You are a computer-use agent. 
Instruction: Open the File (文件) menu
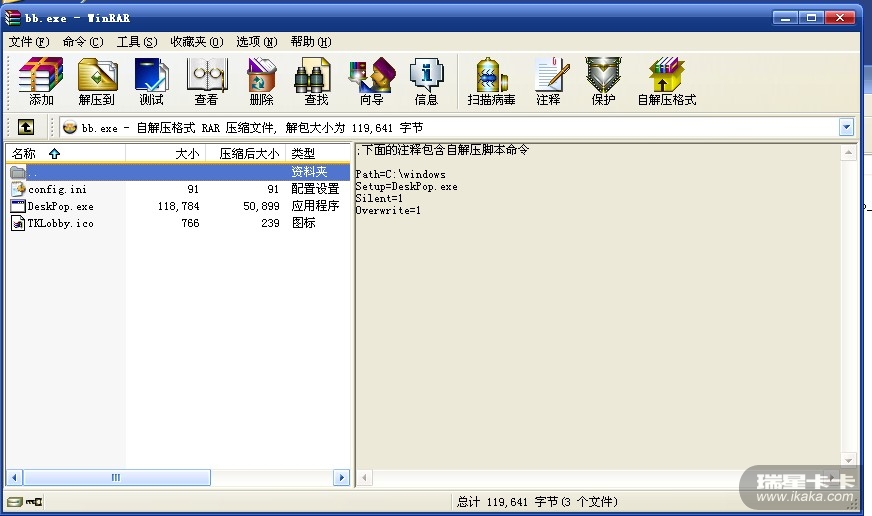pos(29,42)
